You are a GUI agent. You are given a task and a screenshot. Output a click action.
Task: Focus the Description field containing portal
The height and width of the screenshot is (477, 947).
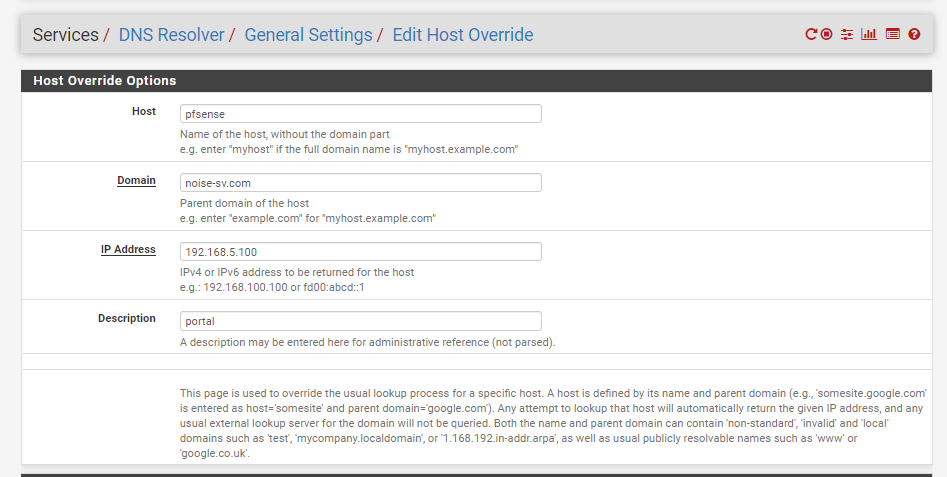point(361,321)
